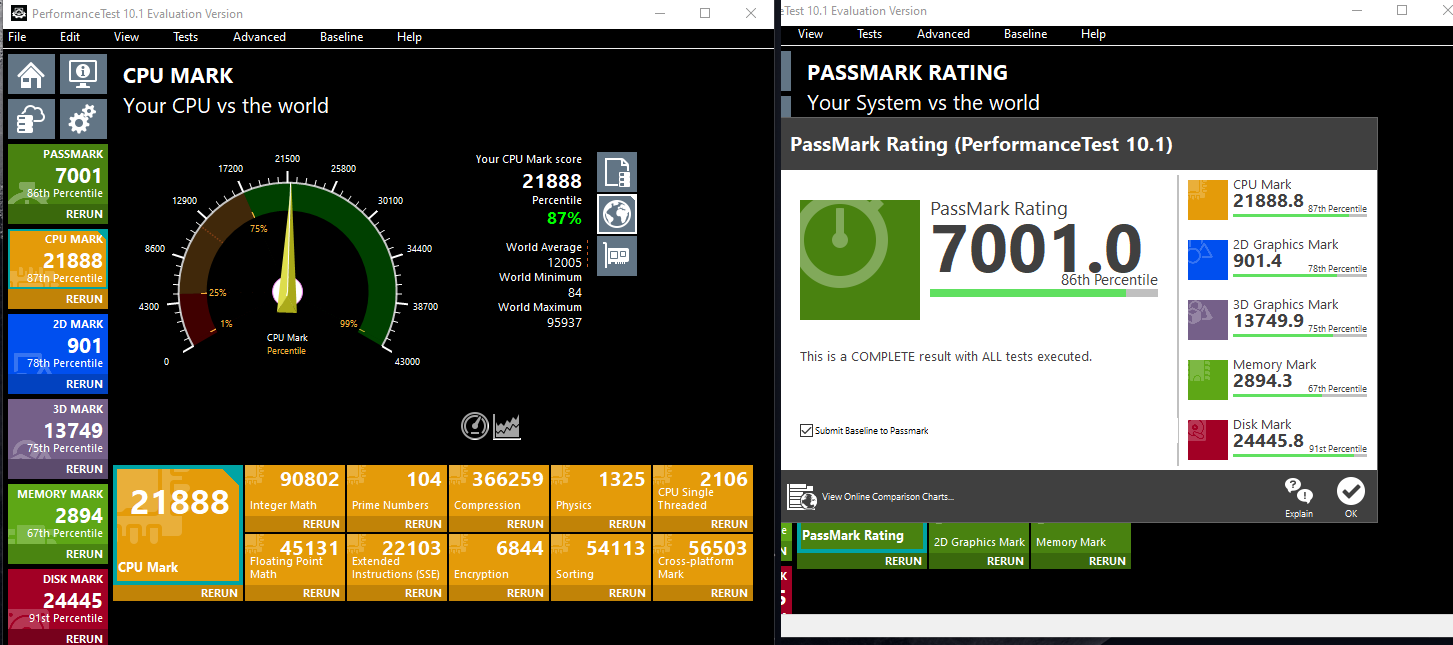This screenshot has height=645, width=1453.
Task: Open cloud baseline management icon
Action: point(32,119)
